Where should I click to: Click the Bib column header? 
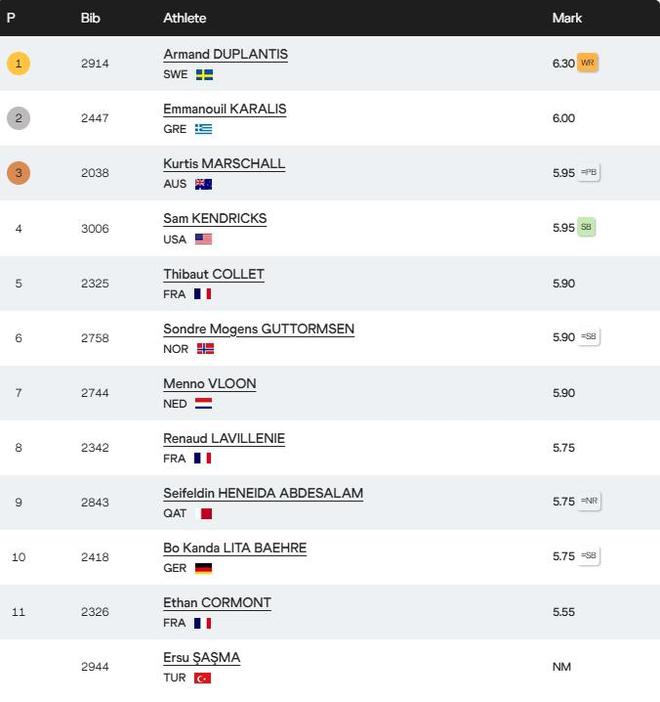[90, 18]
